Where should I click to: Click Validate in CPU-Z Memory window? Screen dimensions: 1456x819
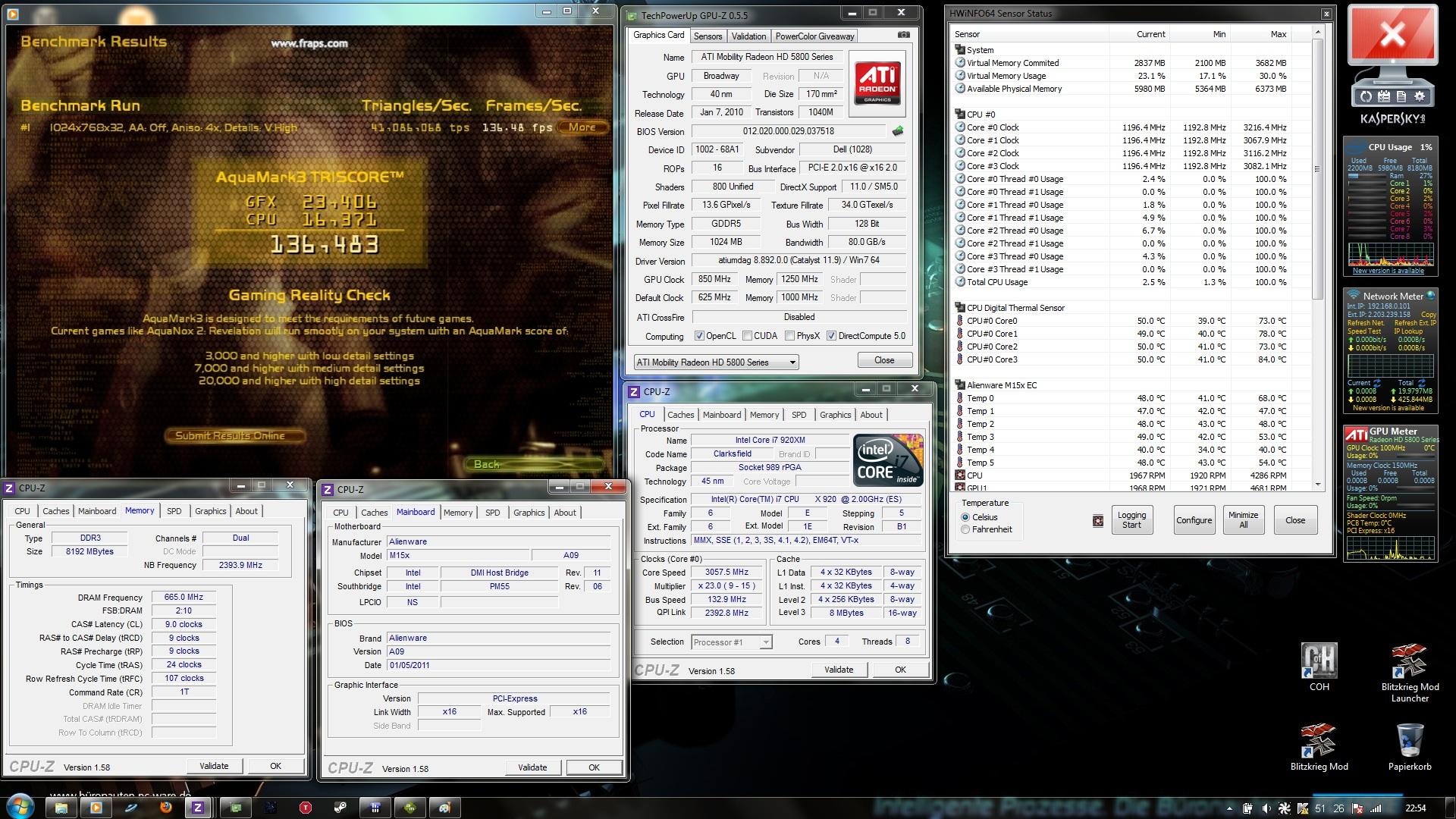(214, 766)
